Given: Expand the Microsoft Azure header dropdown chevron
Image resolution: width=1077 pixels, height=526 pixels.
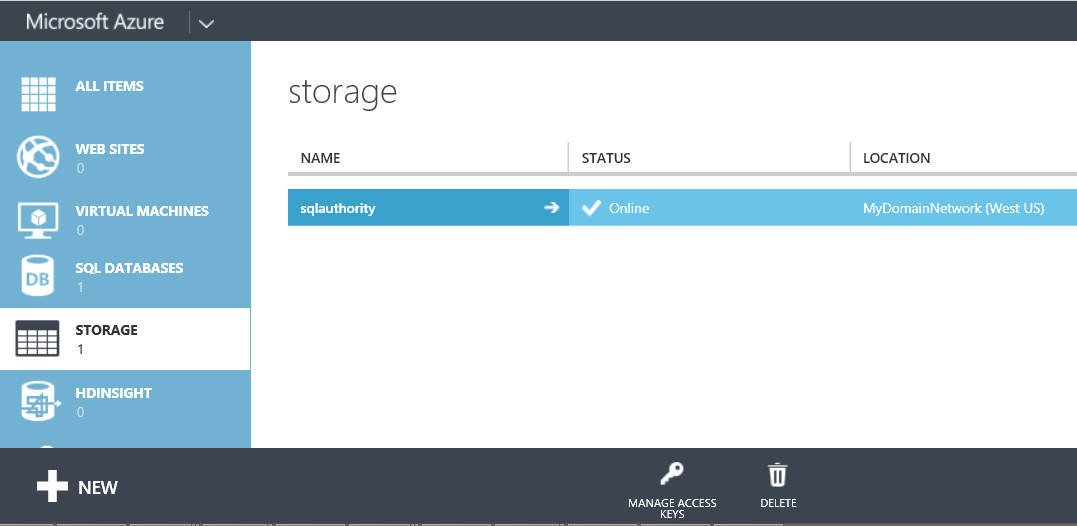Looking at the screenshot, I should click(206, 23).
